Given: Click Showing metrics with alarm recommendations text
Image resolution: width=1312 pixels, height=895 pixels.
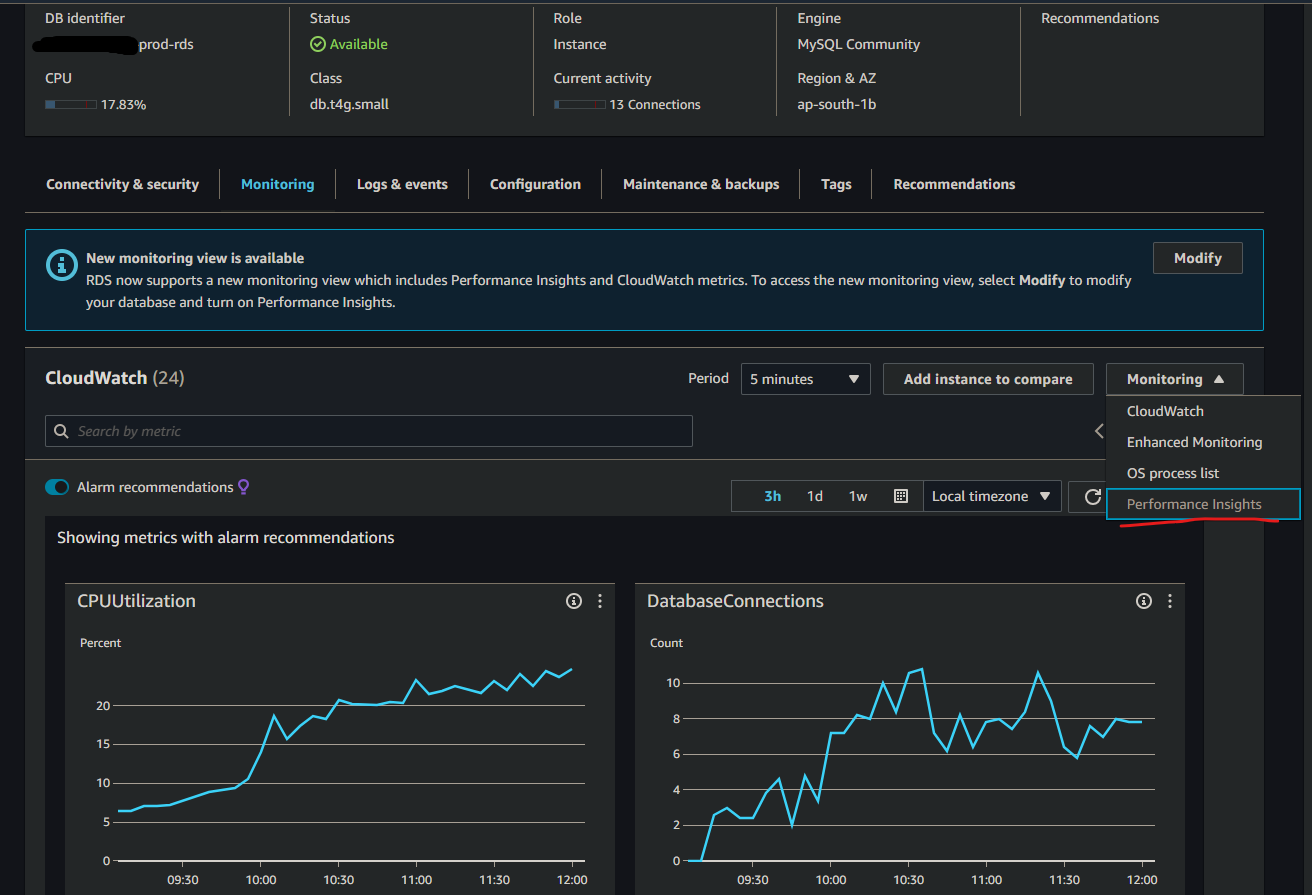Looking at the screenshot, I should [x=225, y=538].
